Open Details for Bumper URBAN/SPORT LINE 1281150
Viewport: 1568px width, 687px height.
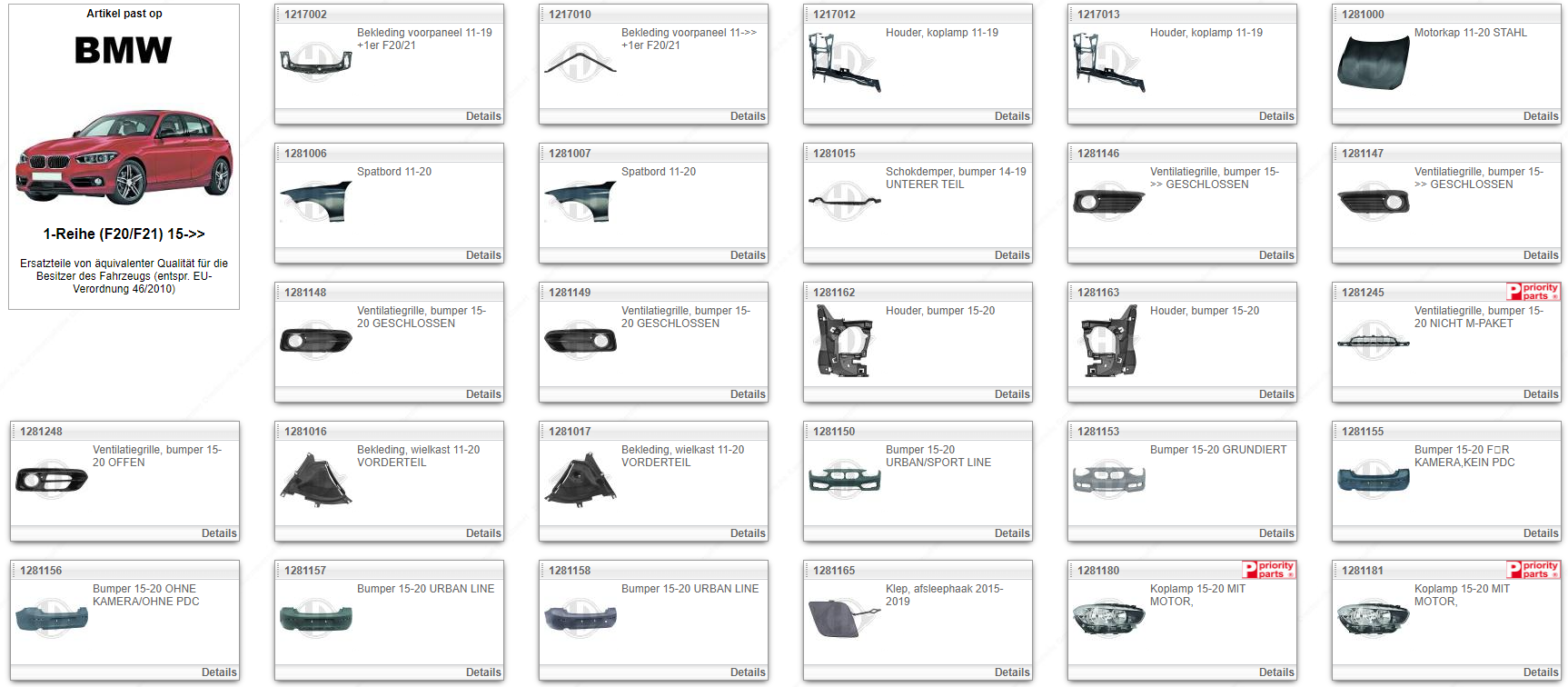[x=1011, y=533]
